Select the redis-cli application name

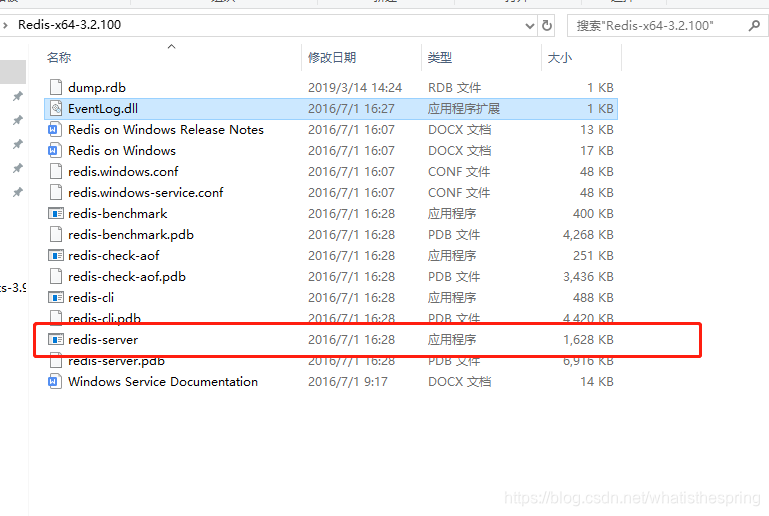(x=91, y=298)
